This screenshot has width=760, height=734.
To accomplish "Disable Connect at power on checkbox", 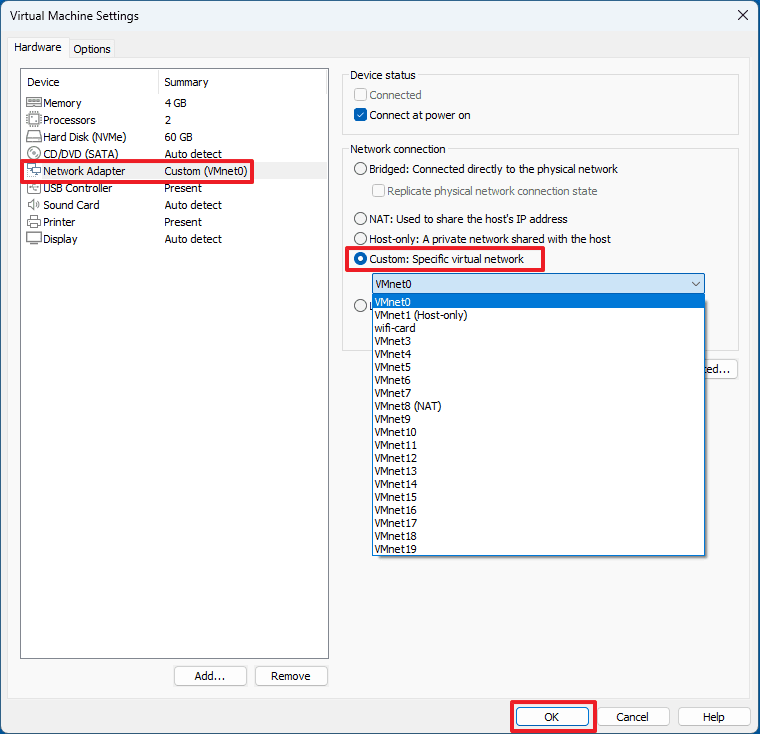I will 361,115.
